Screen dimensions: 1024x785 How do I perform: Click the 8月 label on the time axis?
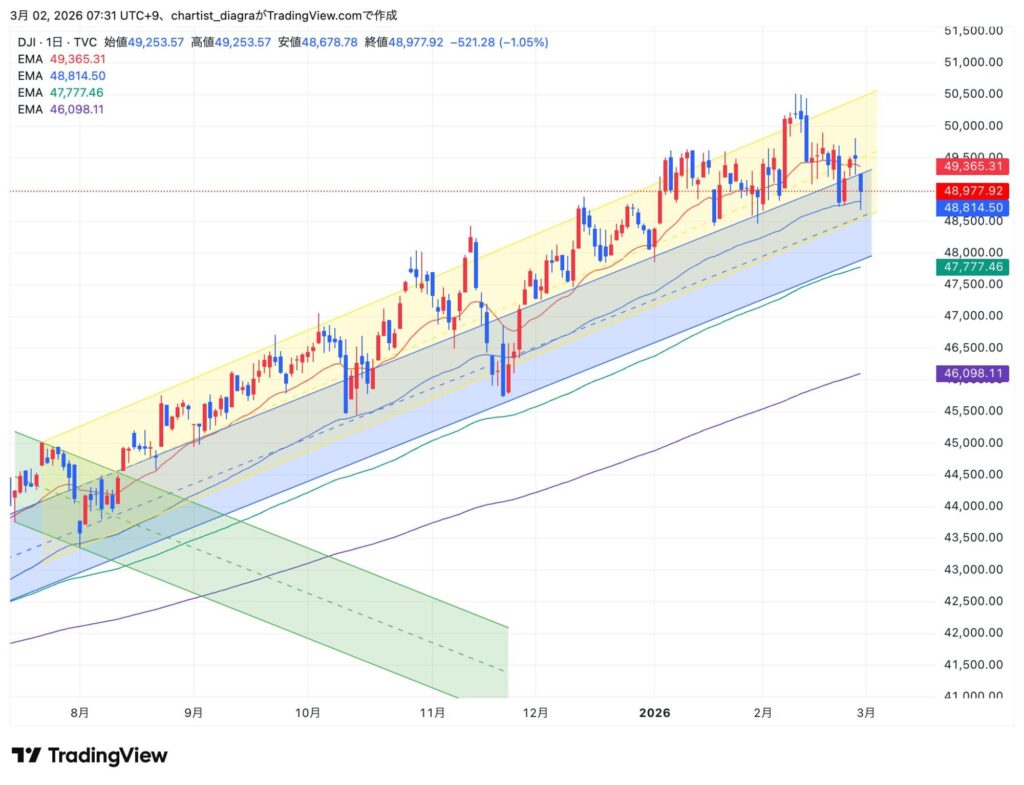(80, 713)
